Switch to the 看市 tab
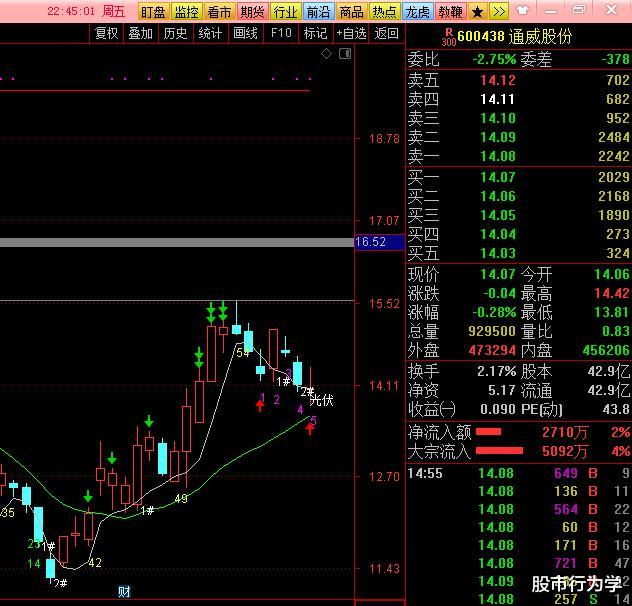This screenshot has height=606, width=632. (x=220, y=12)
